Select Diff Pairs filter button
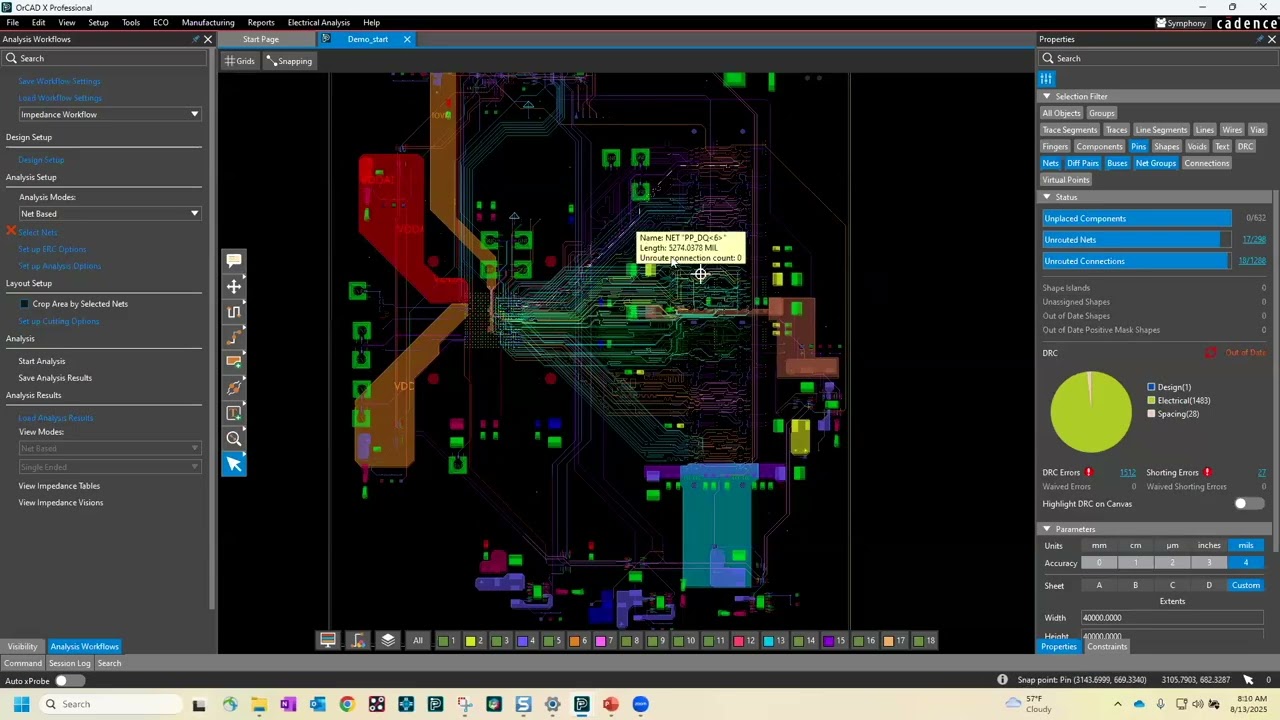The image size is (1280, 720). click(x=1083, y=163)
